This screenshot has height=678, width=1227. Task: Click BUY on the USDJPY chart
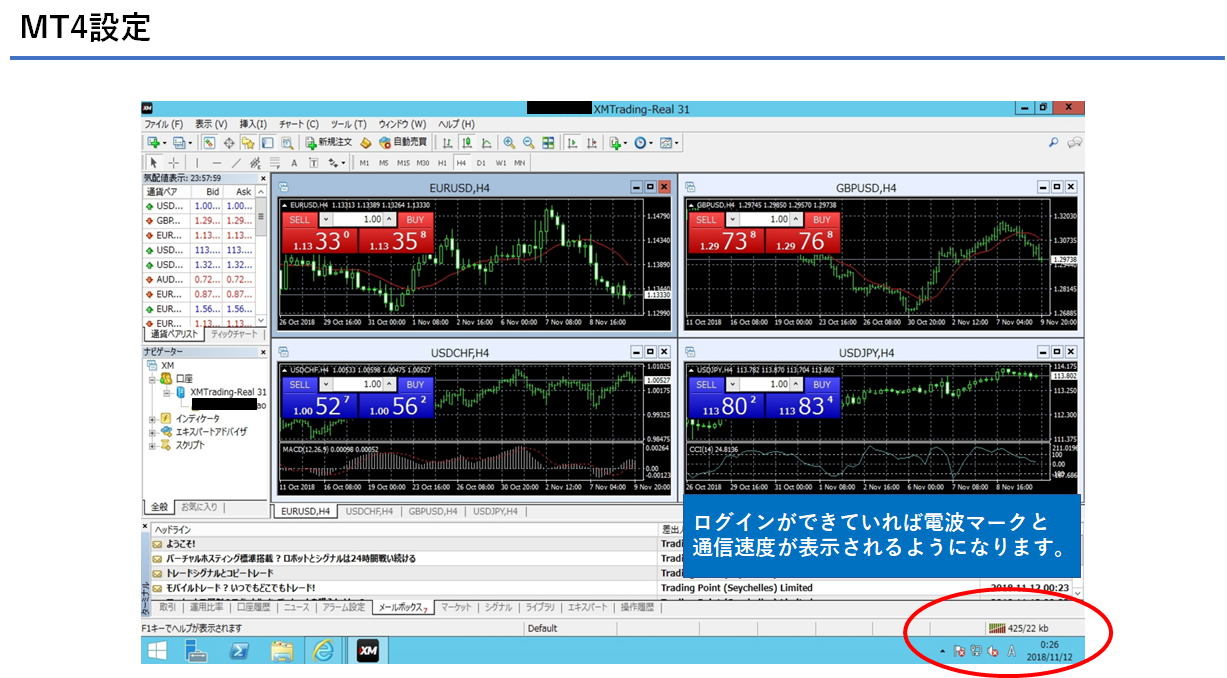(822, 384)
